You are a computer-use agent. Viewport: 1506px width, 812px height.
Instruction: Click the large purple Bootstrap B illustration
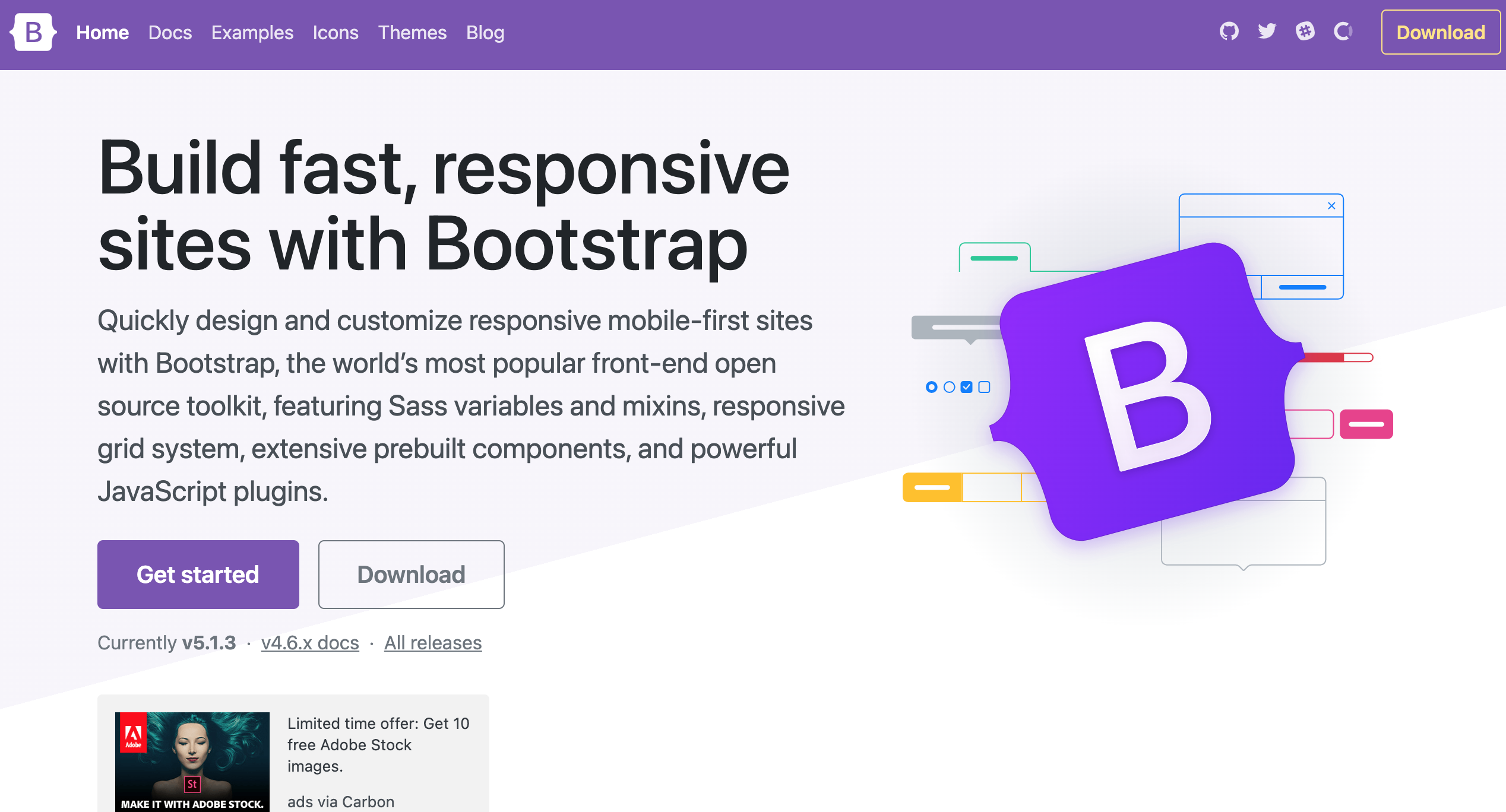click(x=1146, y=392)
